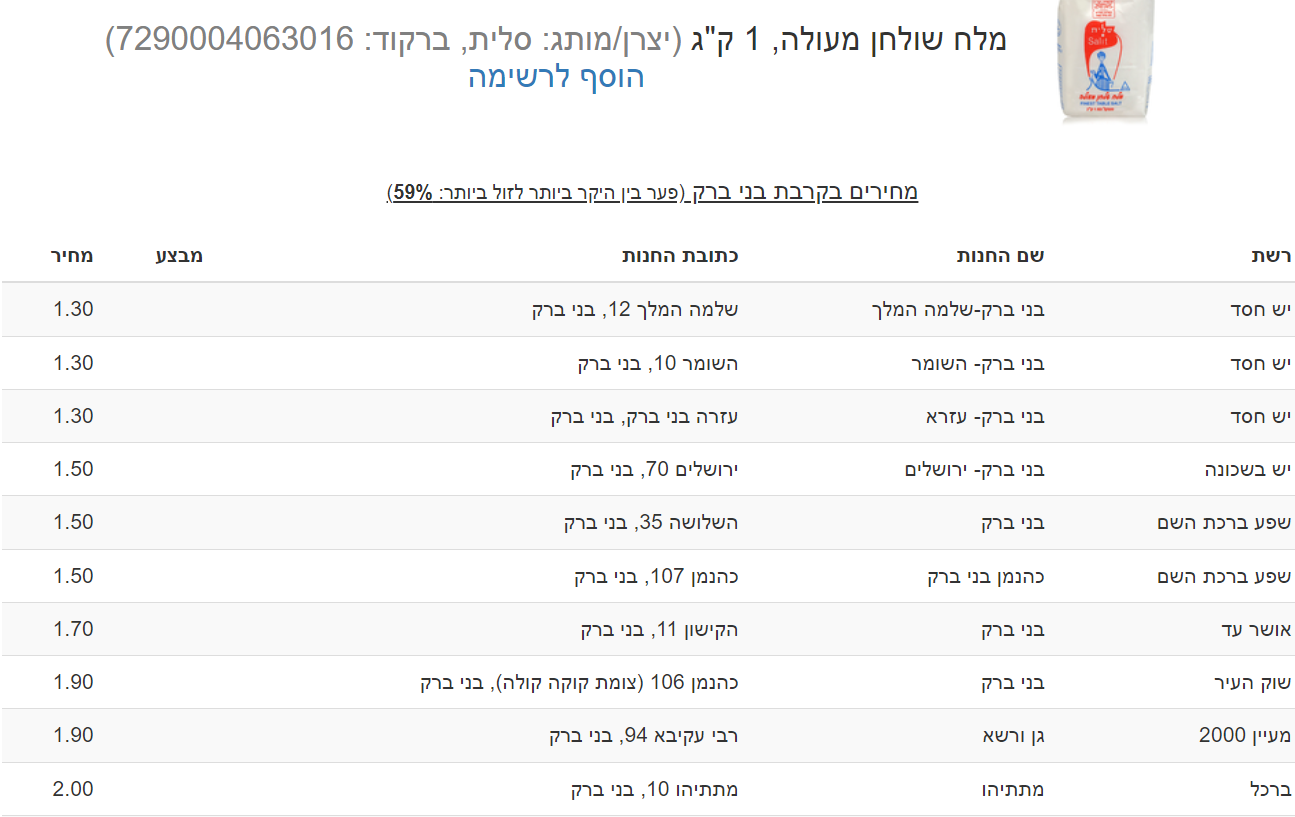
Task: Select the 'מעיין 2000' chain row
Action: 1245,735
